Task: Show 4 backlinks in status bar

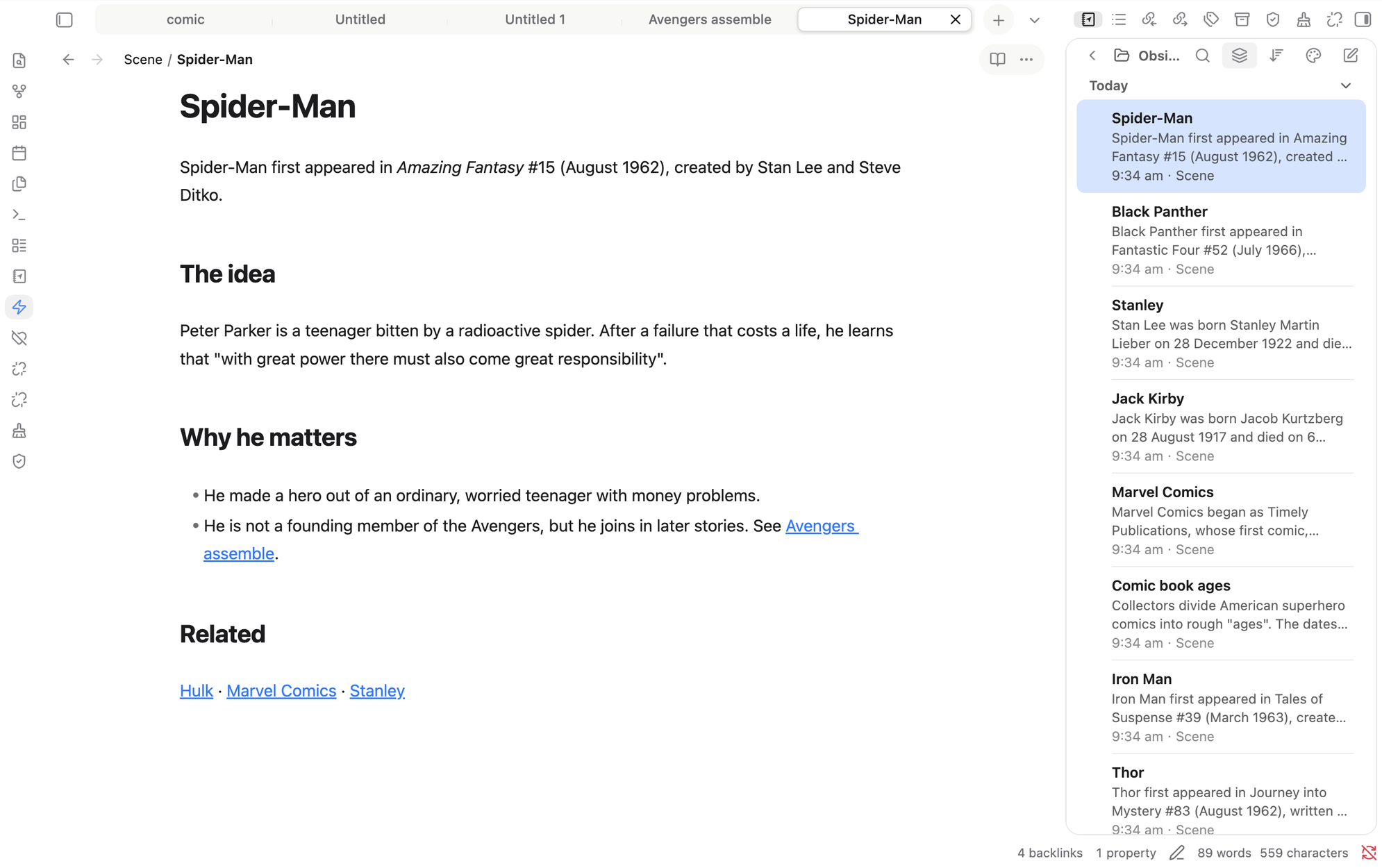Action: point(1049,853)
